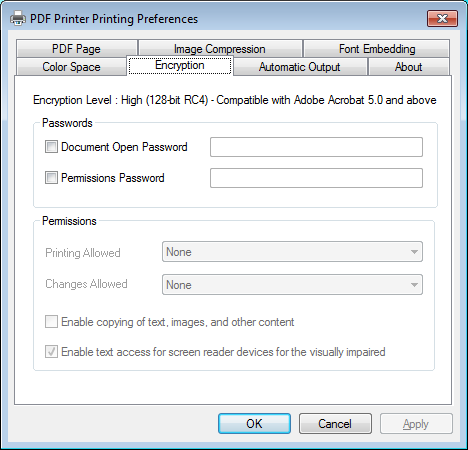Click the printer icon in the title bar
468x450 pixels.
(18, 18)
